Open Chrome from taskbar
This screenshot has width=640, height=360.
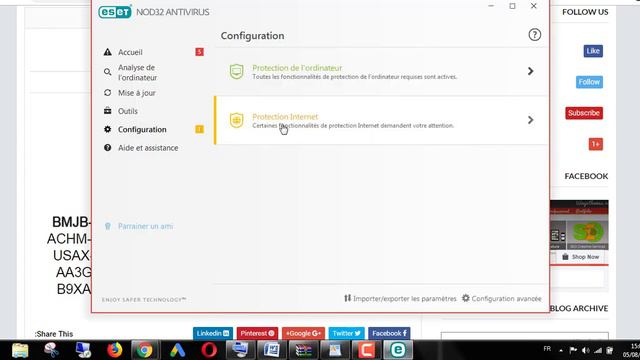tap(144, 350)
